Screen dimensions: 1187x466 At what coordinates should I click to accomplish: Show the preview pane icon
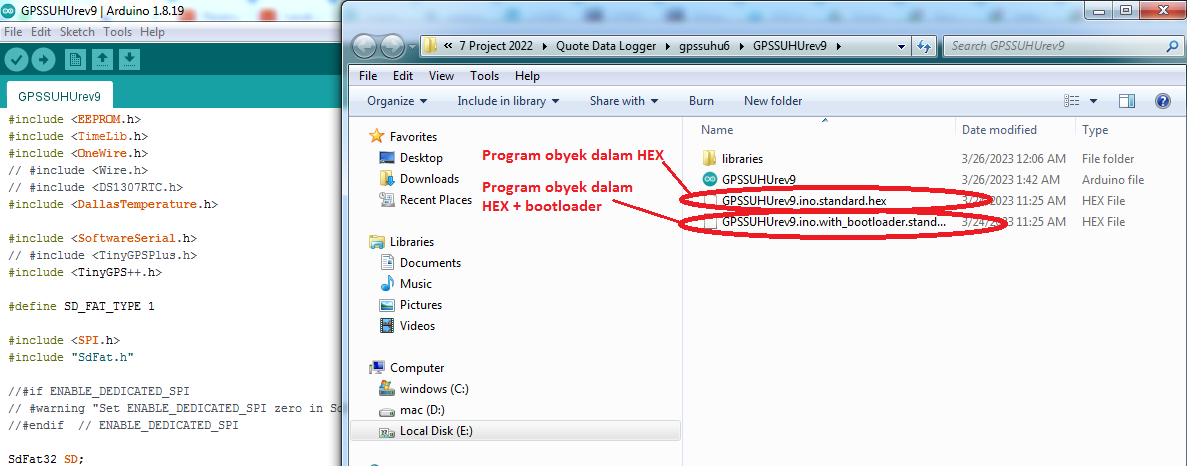(1127, 101)
